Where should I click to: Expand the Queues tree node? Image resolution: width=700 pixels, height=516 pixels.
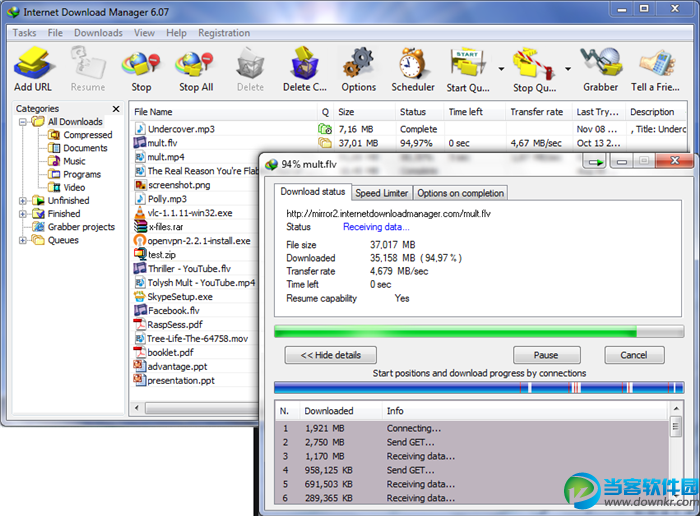click(x=23, y=240)
